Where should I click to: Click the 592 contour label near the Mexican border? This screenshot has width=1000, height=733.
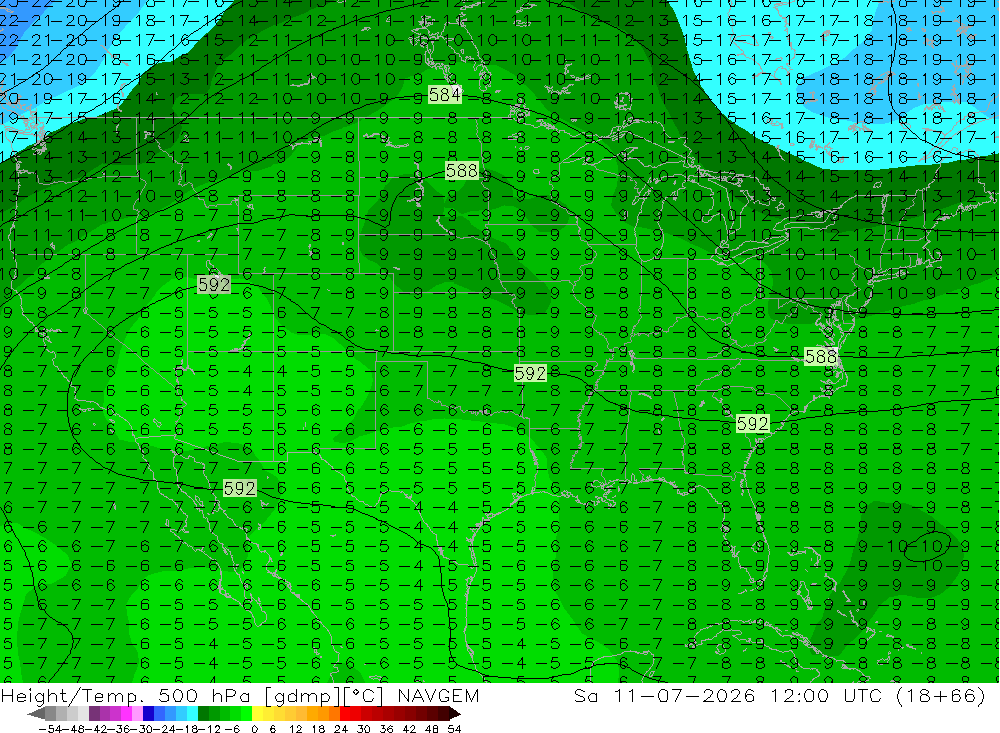tap(240, 489)
